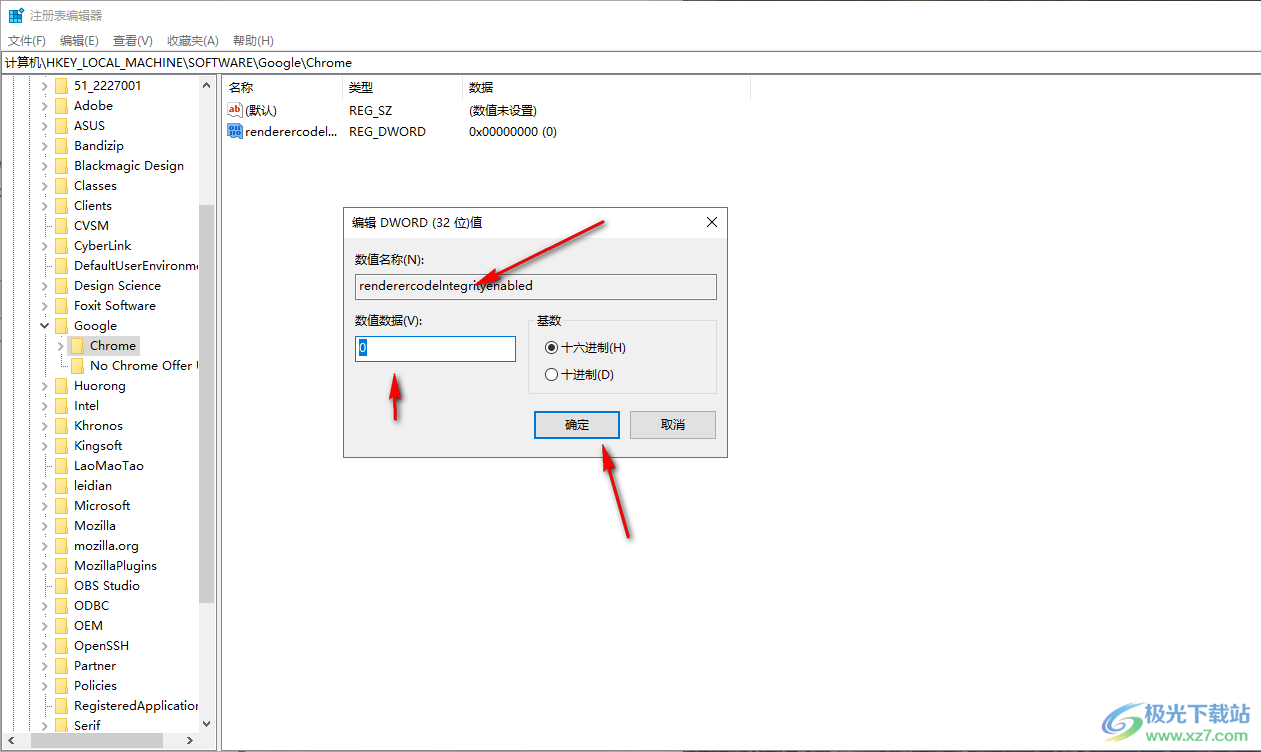This screenshot has width=1261, height=752.
Task: Click the Chrome folder icon
Action: [77, 345]
